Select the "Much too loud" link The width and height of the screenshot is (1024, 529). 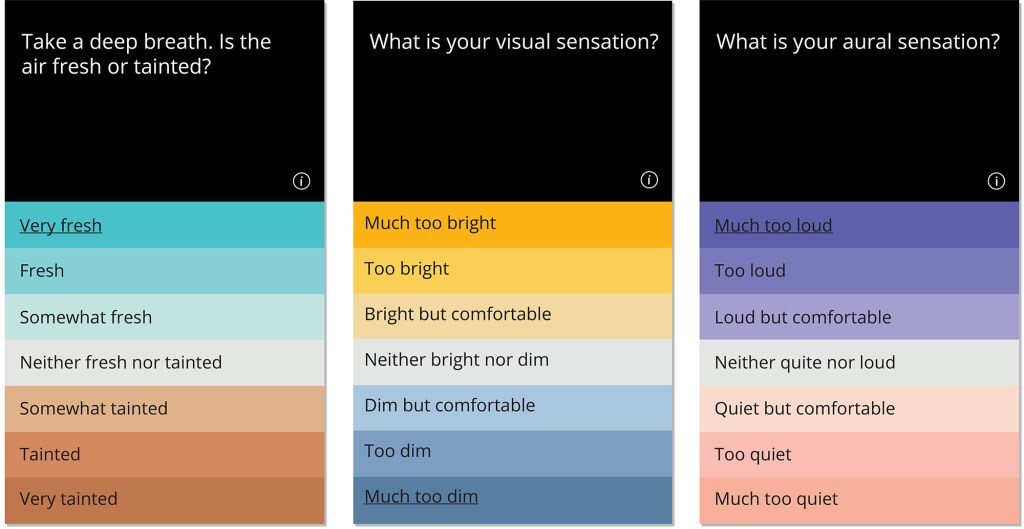[x=773, y=225]
